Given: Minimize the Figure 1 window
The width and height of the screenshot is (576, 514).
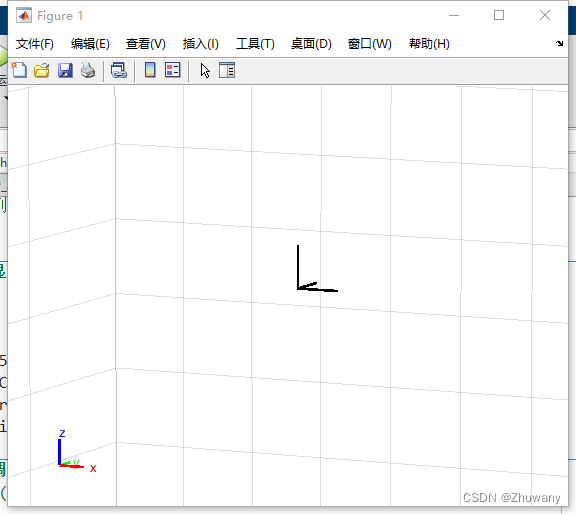Looking at the screenshot, I should pos(454,15).
